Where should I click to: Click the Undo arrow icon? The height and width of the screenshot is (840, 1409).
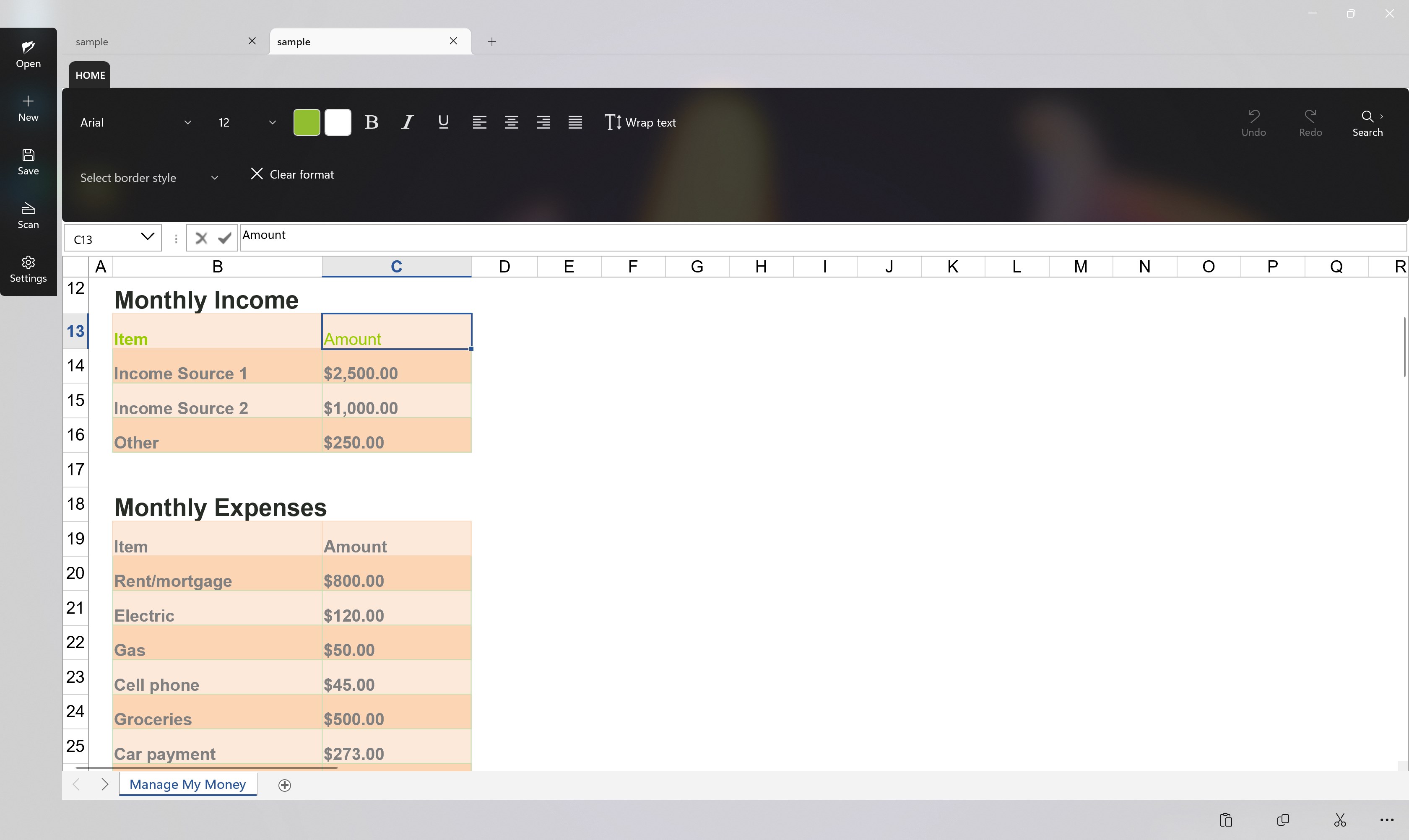pyautogui.click(x=1253, y=117)
